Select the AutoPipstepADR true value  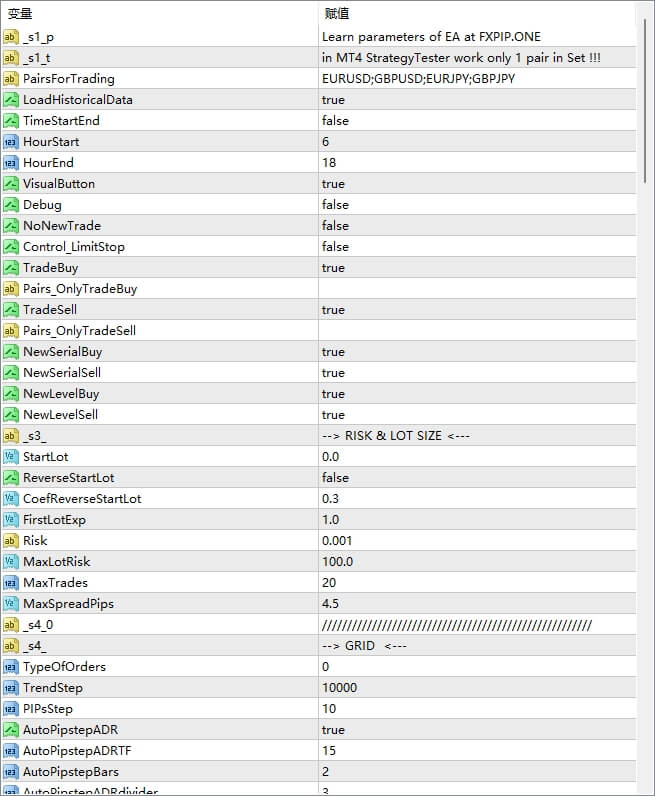333,730
